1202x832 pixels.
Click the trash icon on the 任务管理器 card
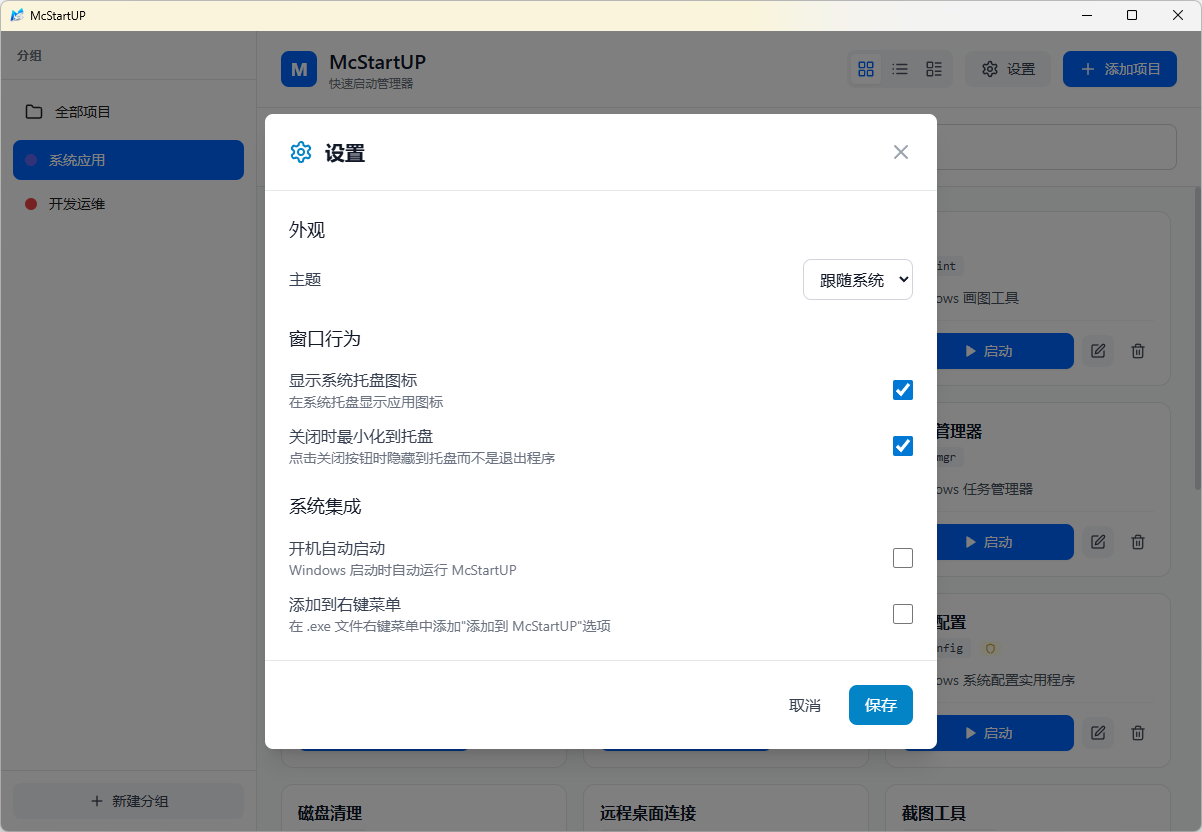[1137, 542]
